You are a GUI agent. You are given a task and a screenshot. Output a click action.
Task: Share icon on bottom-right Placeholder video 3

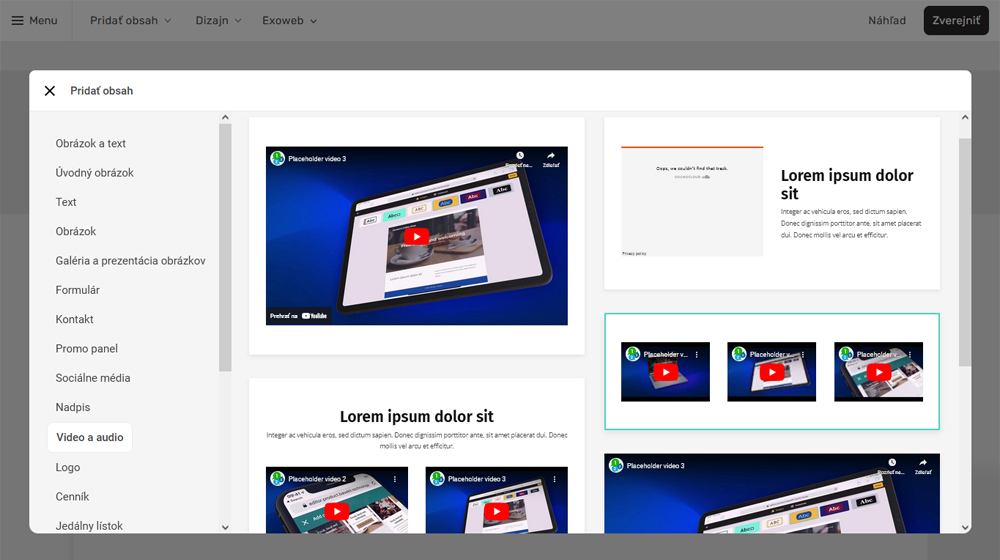pos(923,463)
